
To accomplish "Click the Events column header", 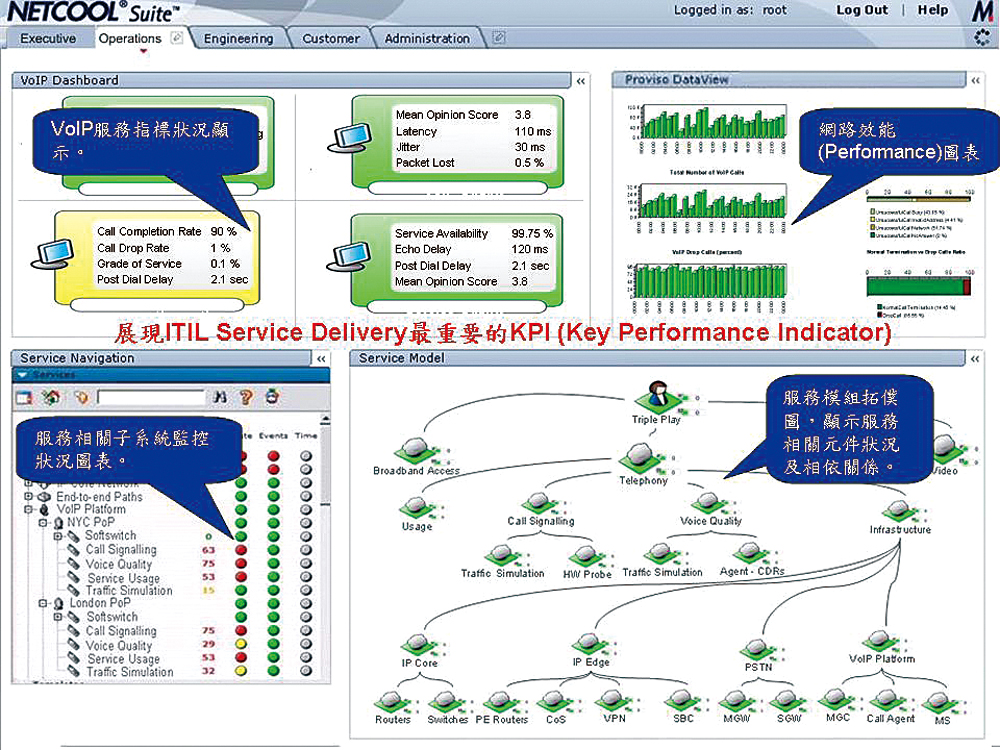I will coord(273,436).
